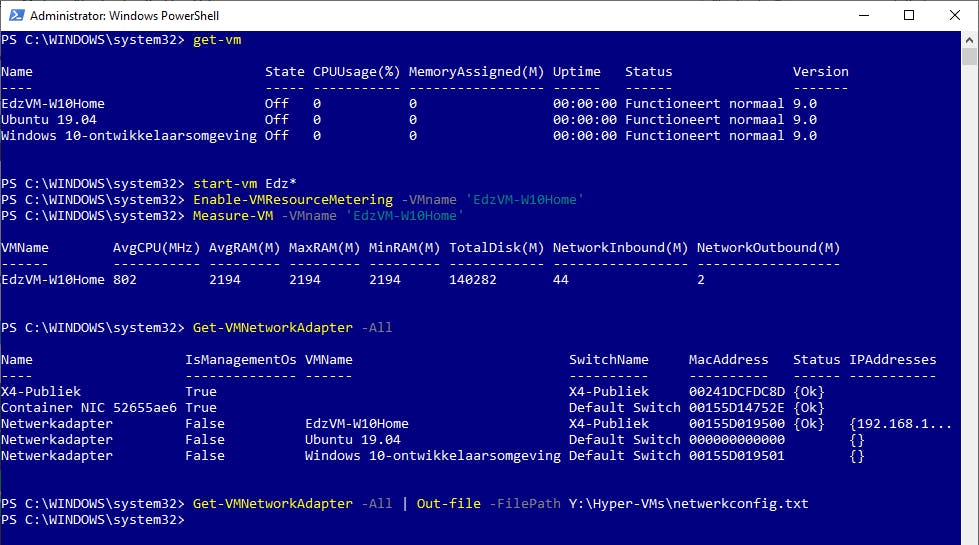Click the AvgCPU value '802'

125,280
